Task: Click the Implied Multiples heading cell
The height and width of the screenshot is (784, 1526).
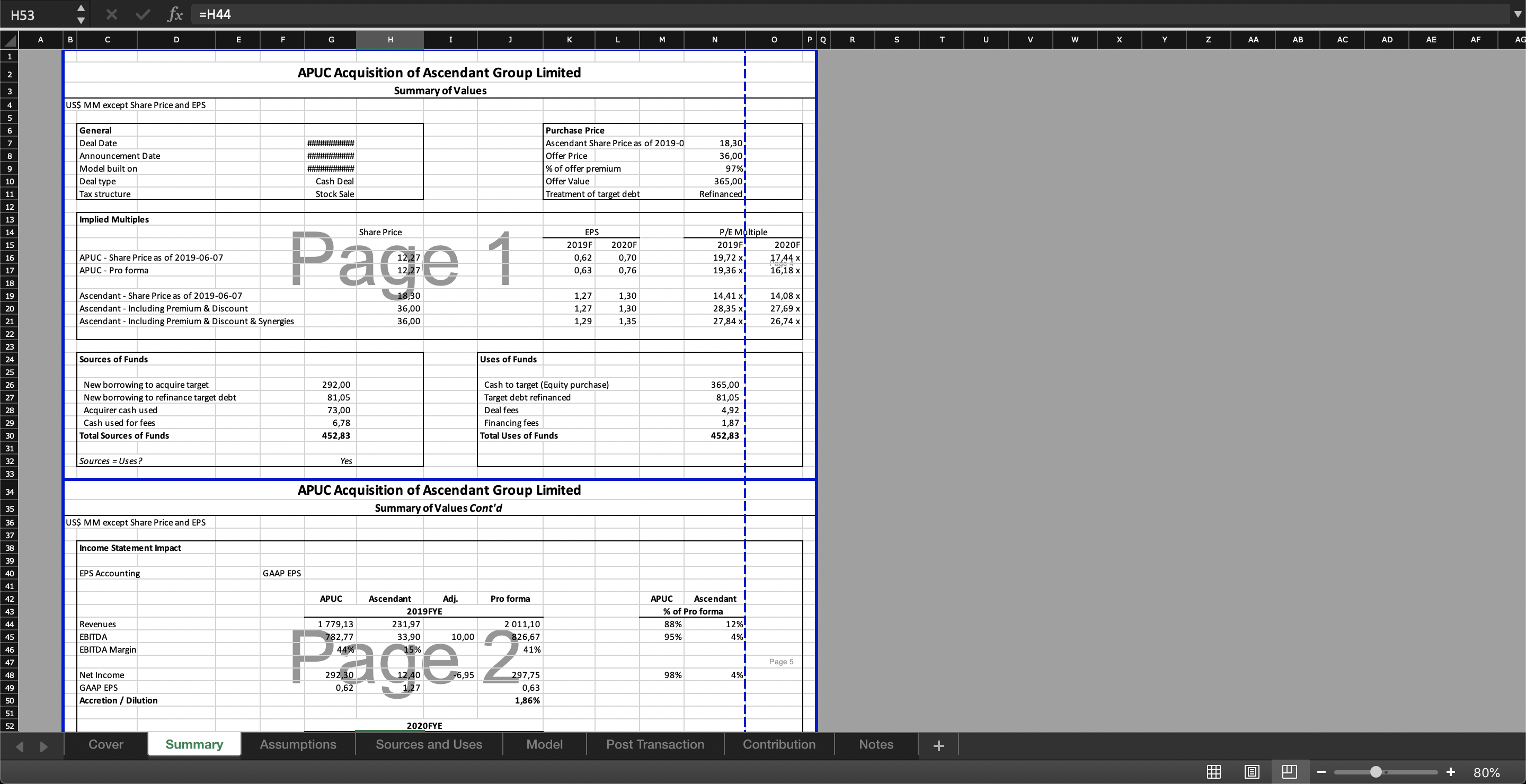Action: point(114,220)
